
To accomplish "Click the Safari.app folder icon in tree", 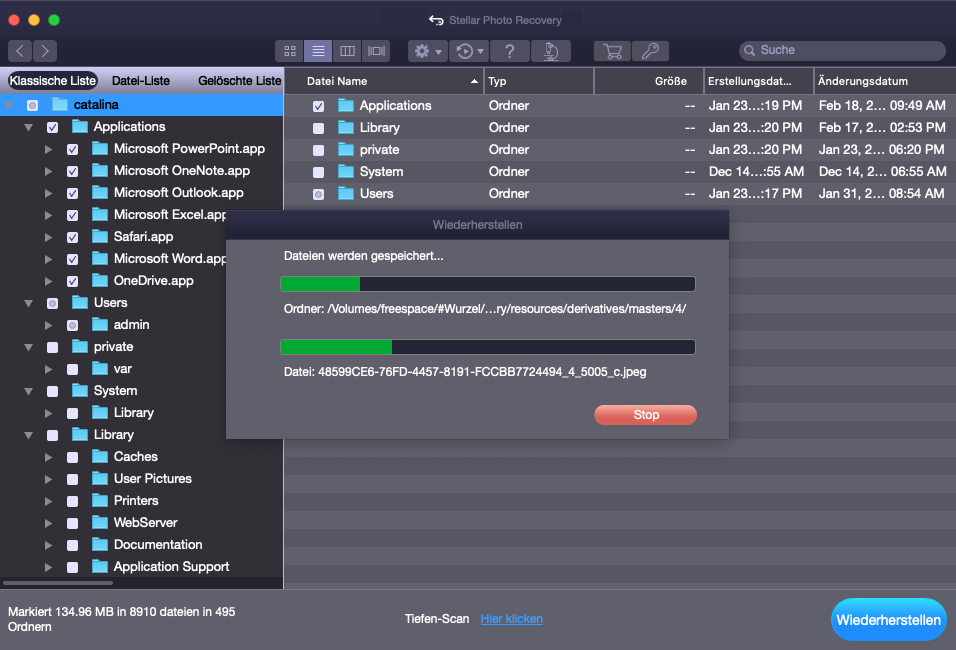I will (x=100, y=236).
